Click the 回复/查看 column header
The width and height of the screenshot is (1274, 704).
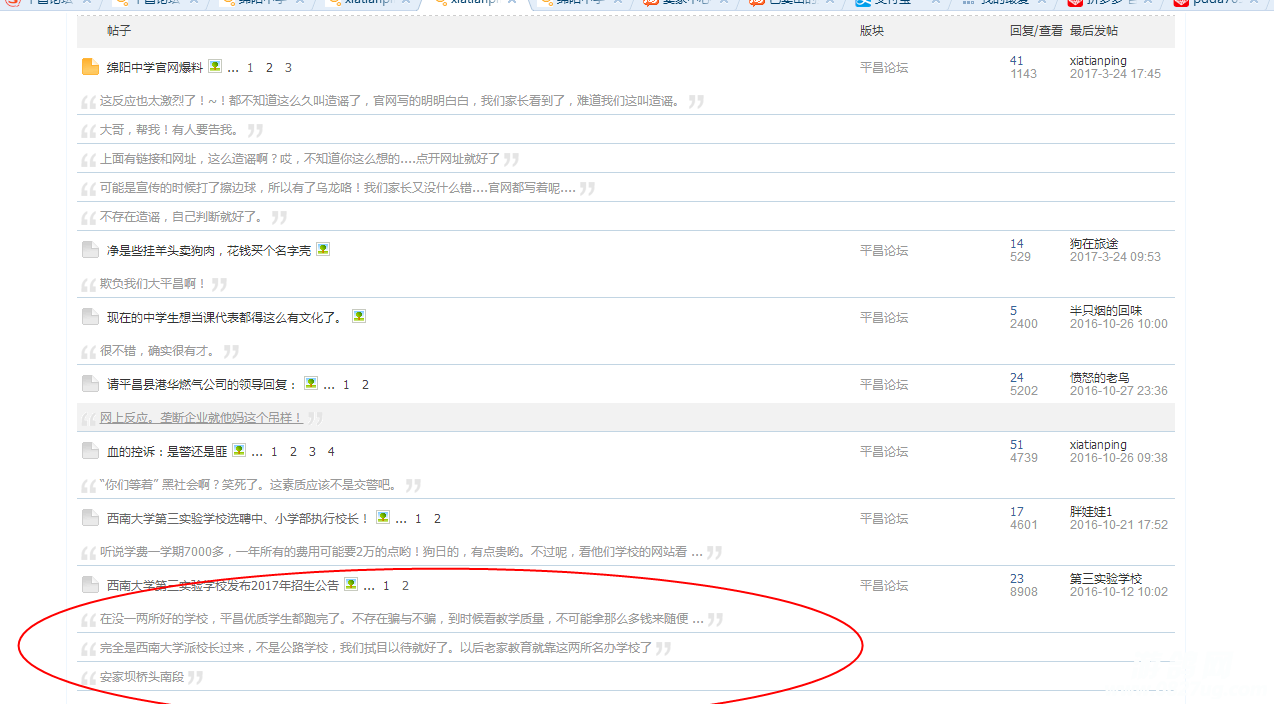(1036, 31)
